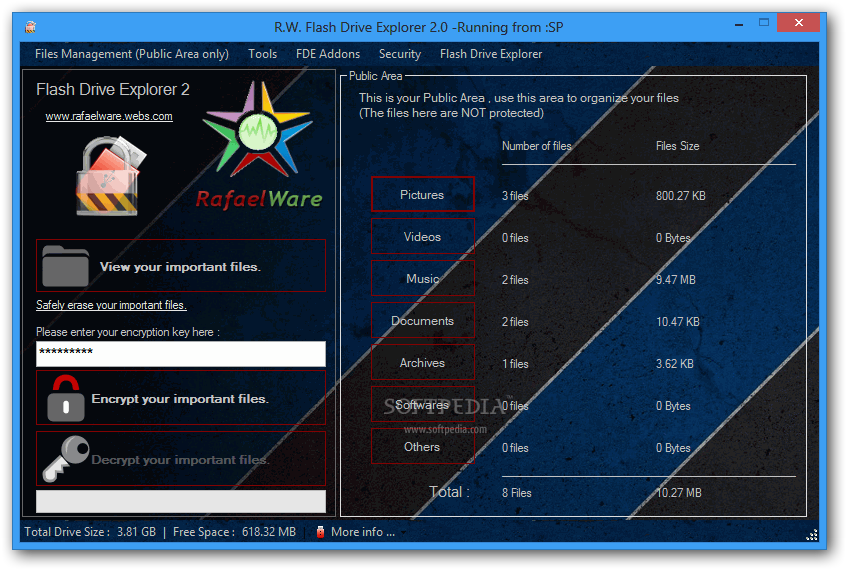Click the '3.62 KB' Archives size value
Screen dimensions: 847x570
[x=675, y=364]
